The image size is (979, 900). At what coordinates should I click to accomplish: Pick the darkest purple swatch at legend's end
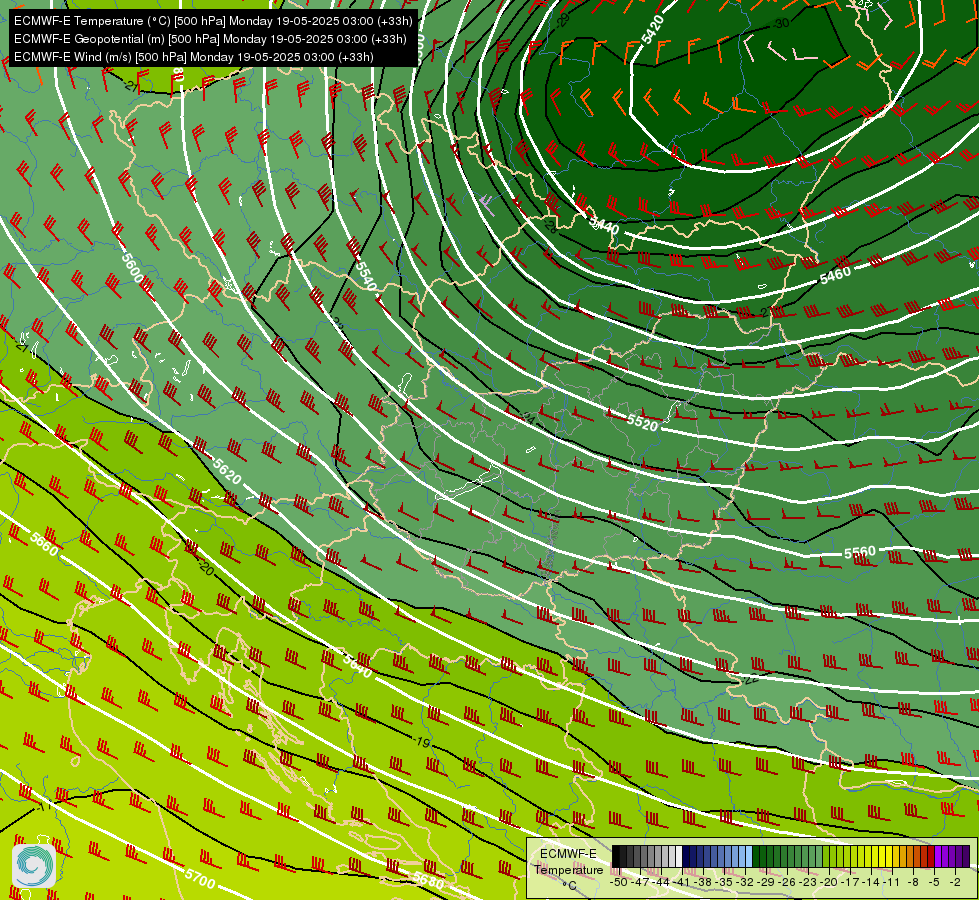pos(966,856)
